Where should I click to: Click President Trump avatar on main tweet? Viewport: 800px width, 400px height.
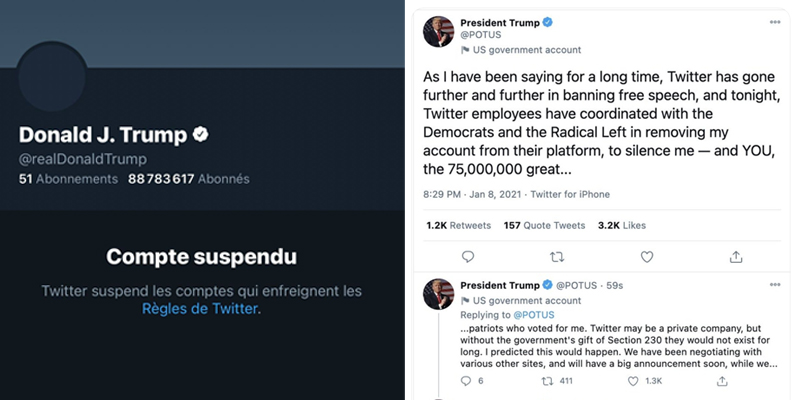[x=436, y=31]
